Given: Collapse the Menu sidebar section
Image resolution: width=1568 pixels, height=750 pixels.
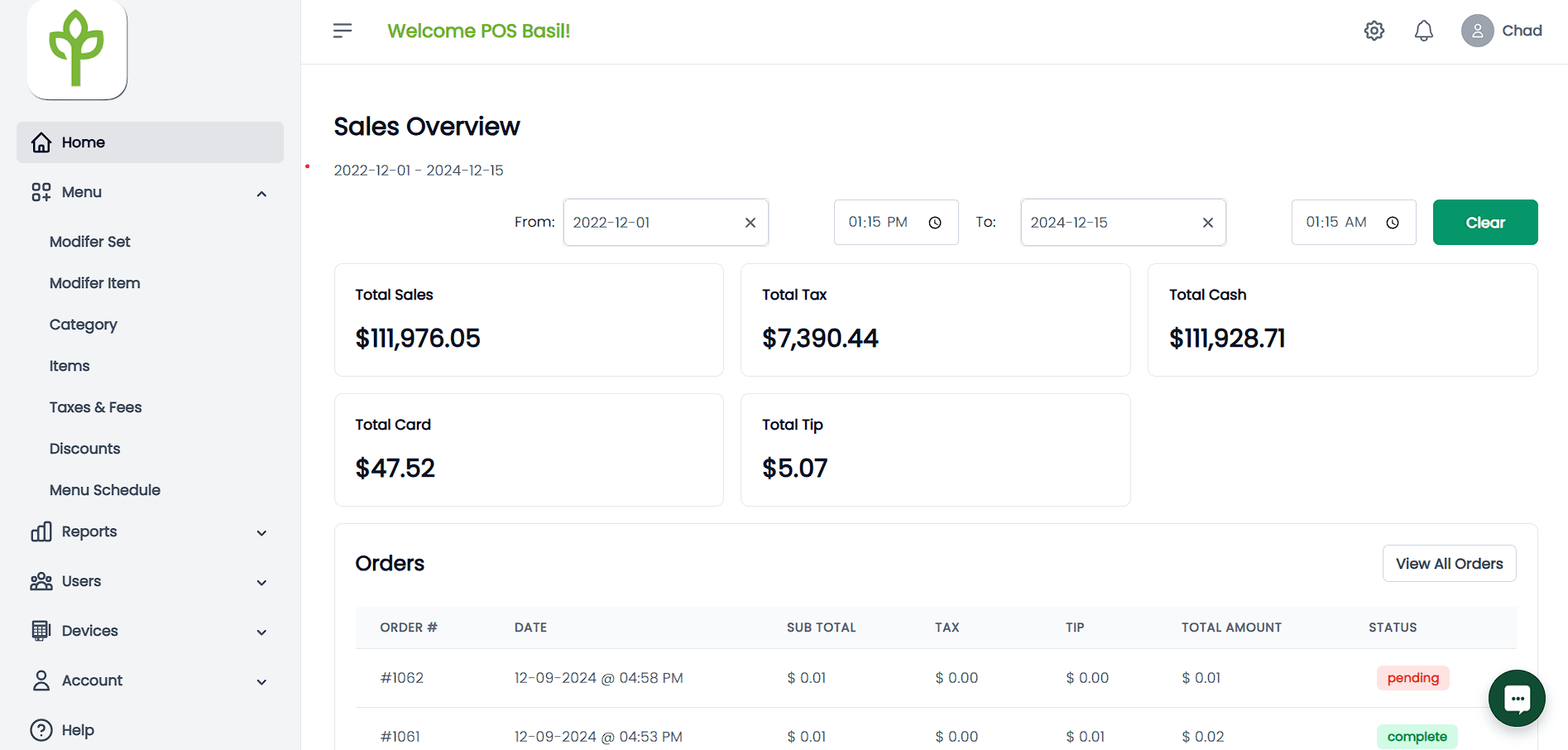Looking at the screenshot, I should point(261,193).
